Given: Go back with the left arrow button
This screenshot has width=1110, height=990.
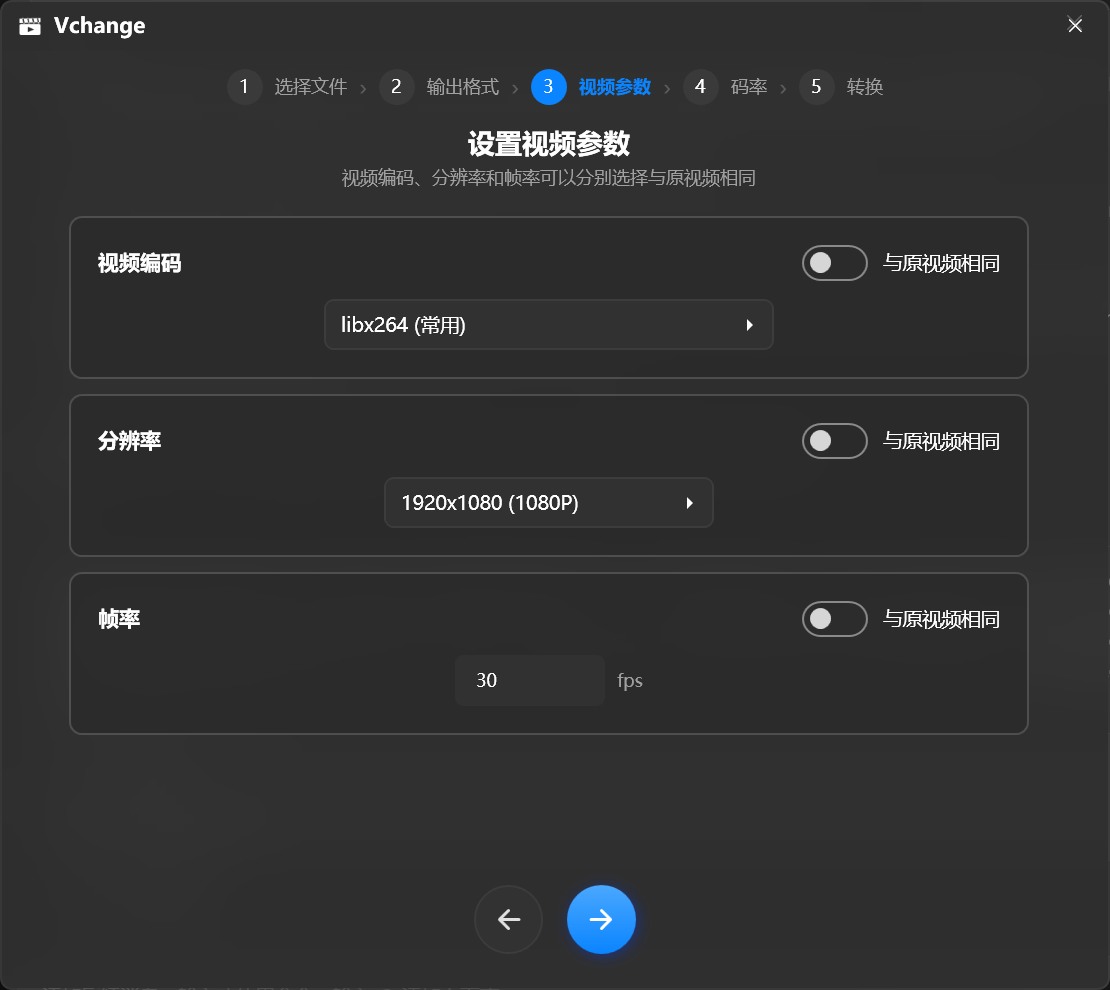Looking at the screenshot, I should point(508,919).
